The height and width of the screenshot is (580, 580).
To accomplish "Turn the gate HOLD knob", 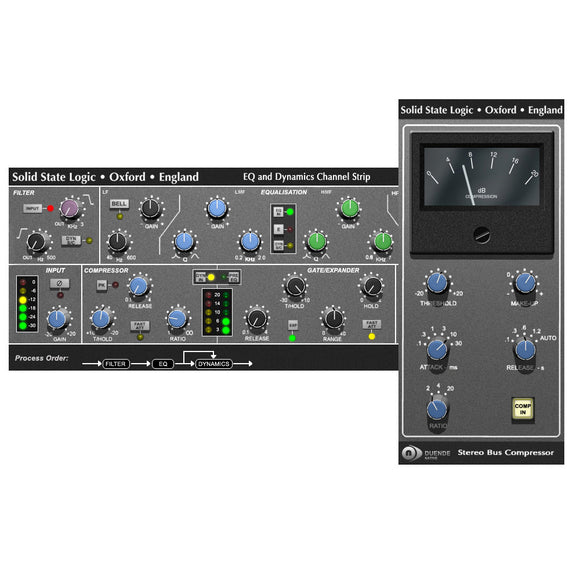I will pyautogui.click(x=372, y=286).
